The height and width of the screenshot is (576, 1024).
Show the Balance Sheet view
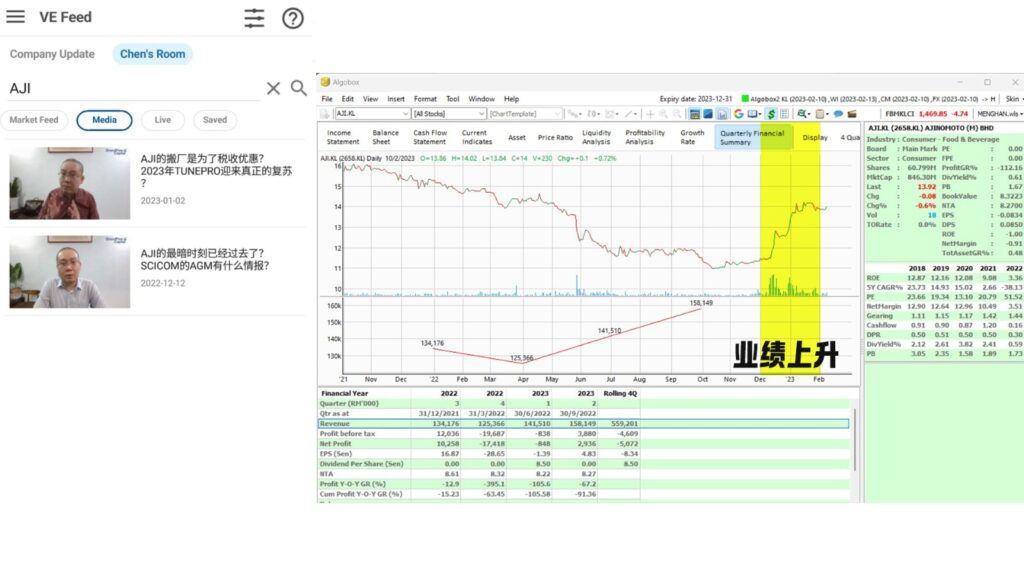point(385,137)
